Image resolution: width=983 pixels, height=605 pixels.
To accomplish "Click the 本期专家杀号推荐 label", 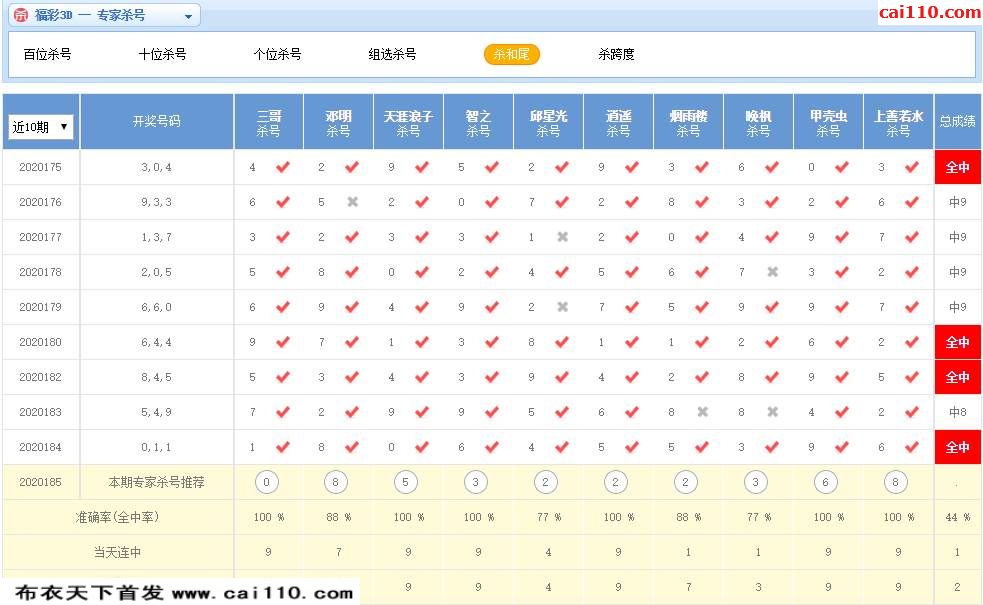I will tap(156, 482).
